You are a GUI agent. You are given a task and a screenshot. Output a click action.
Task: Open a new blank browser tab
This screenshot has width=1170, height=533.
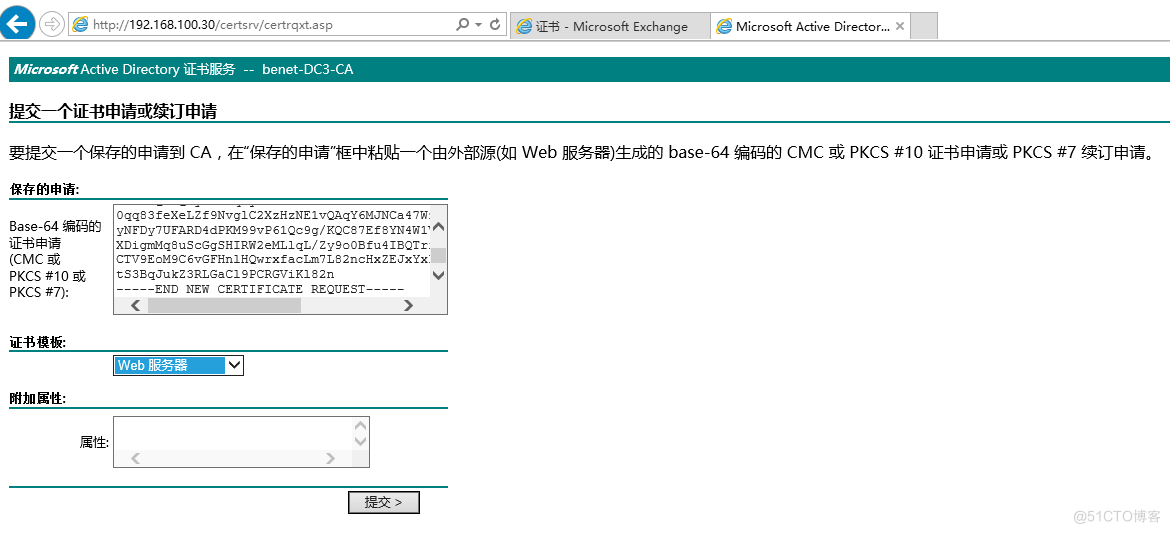click(925, 26)
